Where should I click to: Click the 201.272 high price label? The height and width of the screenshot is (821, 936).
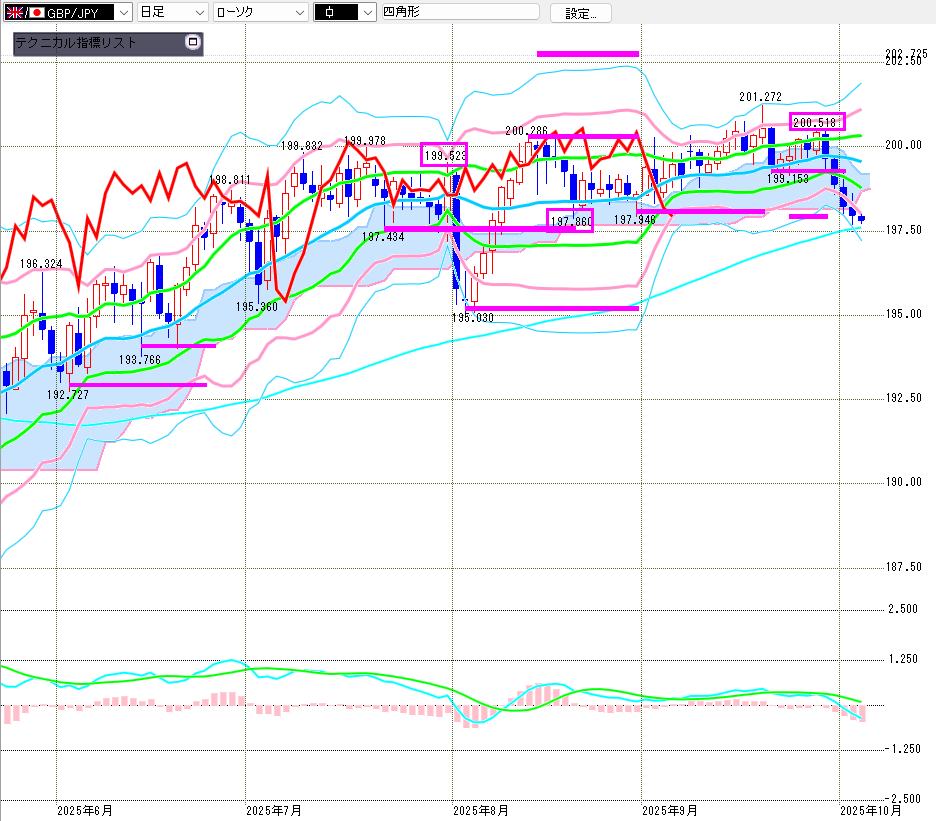pyautogui.click(x=760, y=97)
